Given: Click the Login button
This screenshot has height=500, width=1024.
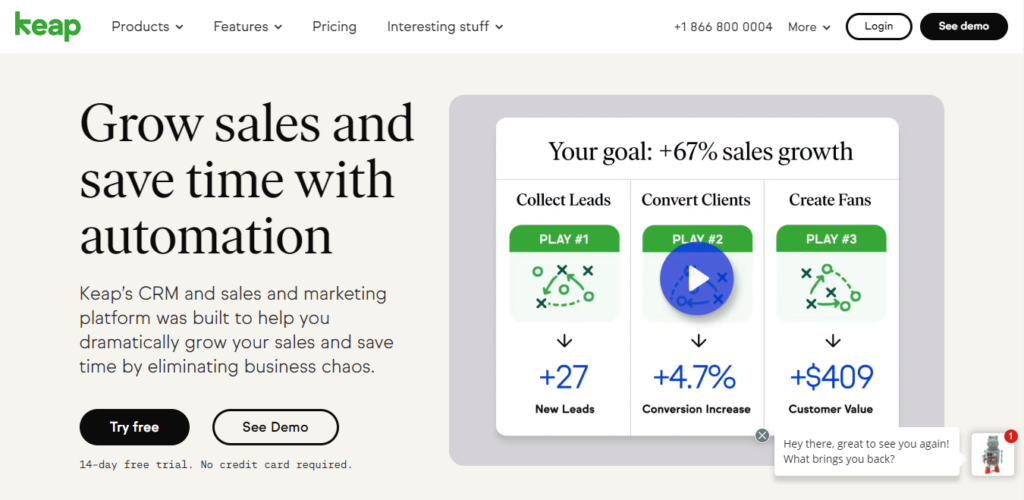Looking at the screenshot, I should point(878,27).
